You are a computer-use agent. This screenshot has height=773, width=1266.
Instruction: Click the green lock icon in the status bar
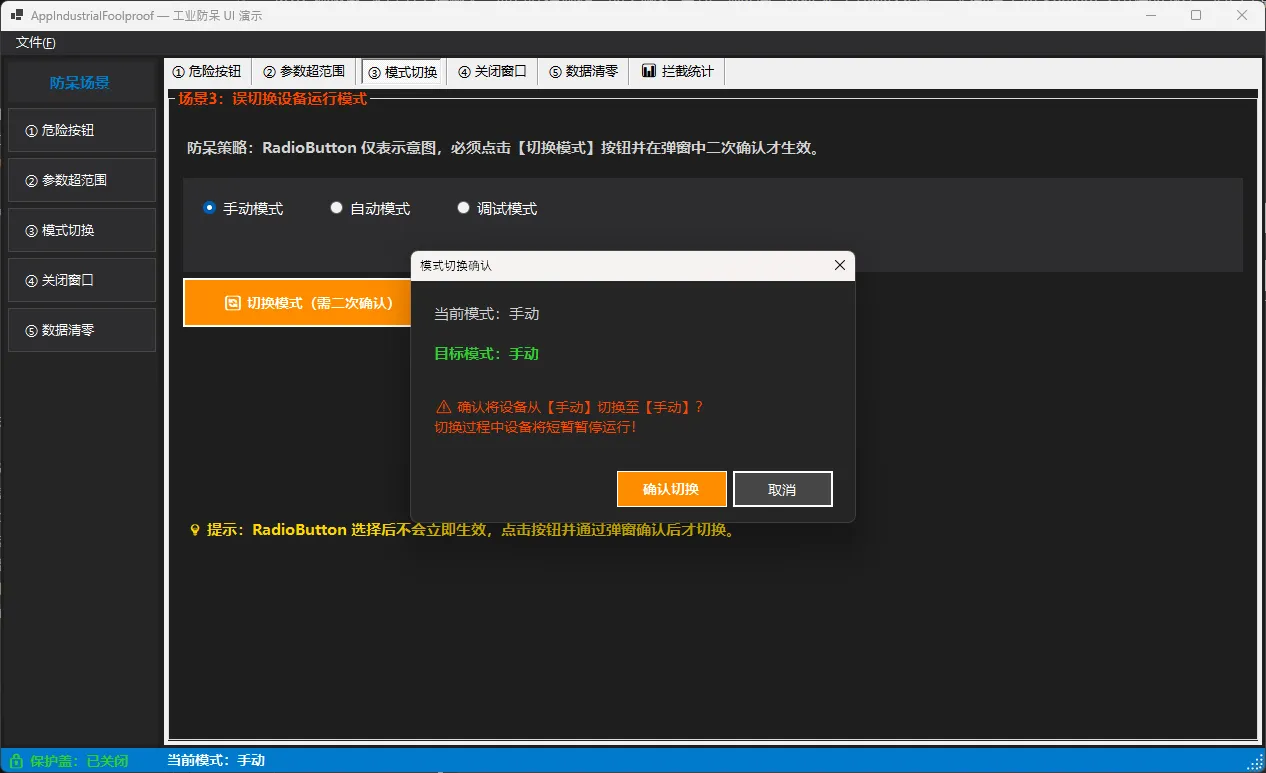(16, 761)
